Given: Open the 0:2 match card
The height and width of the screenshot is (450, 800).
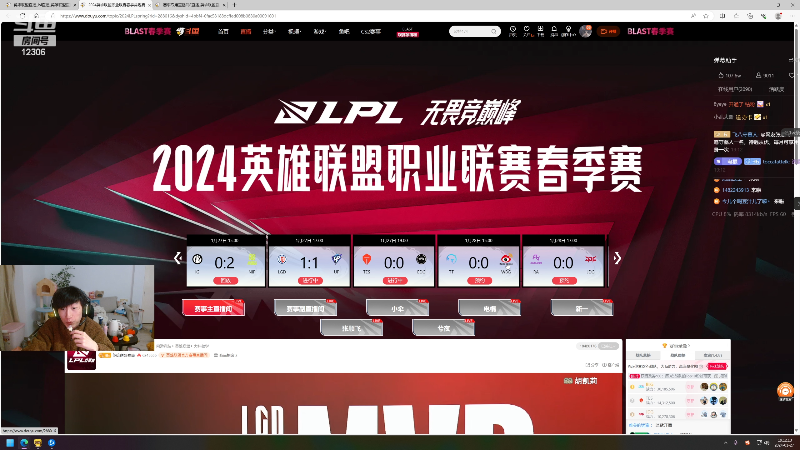Looking at the screenshot, I should [226, 261].
